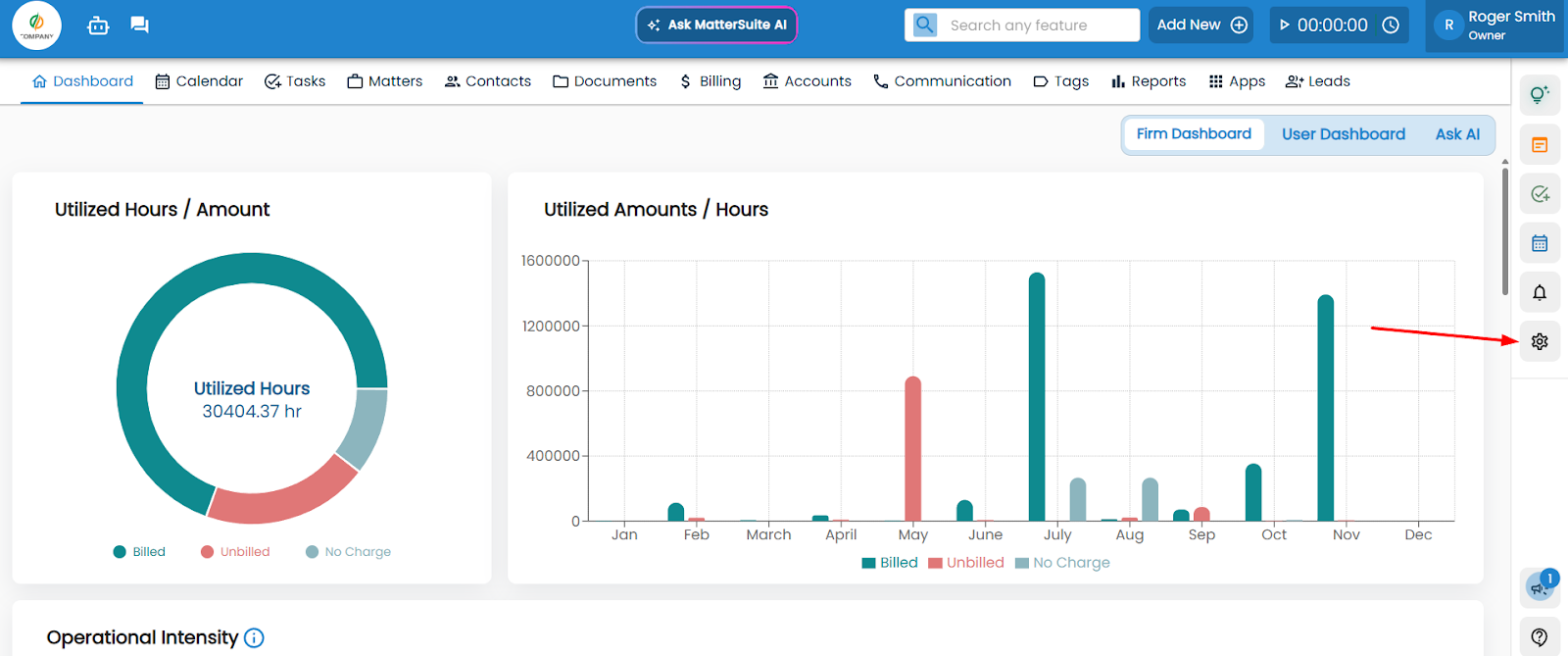Open the calendar icon in right sidebar
1568x656 pixels.
pos(1540,243)
